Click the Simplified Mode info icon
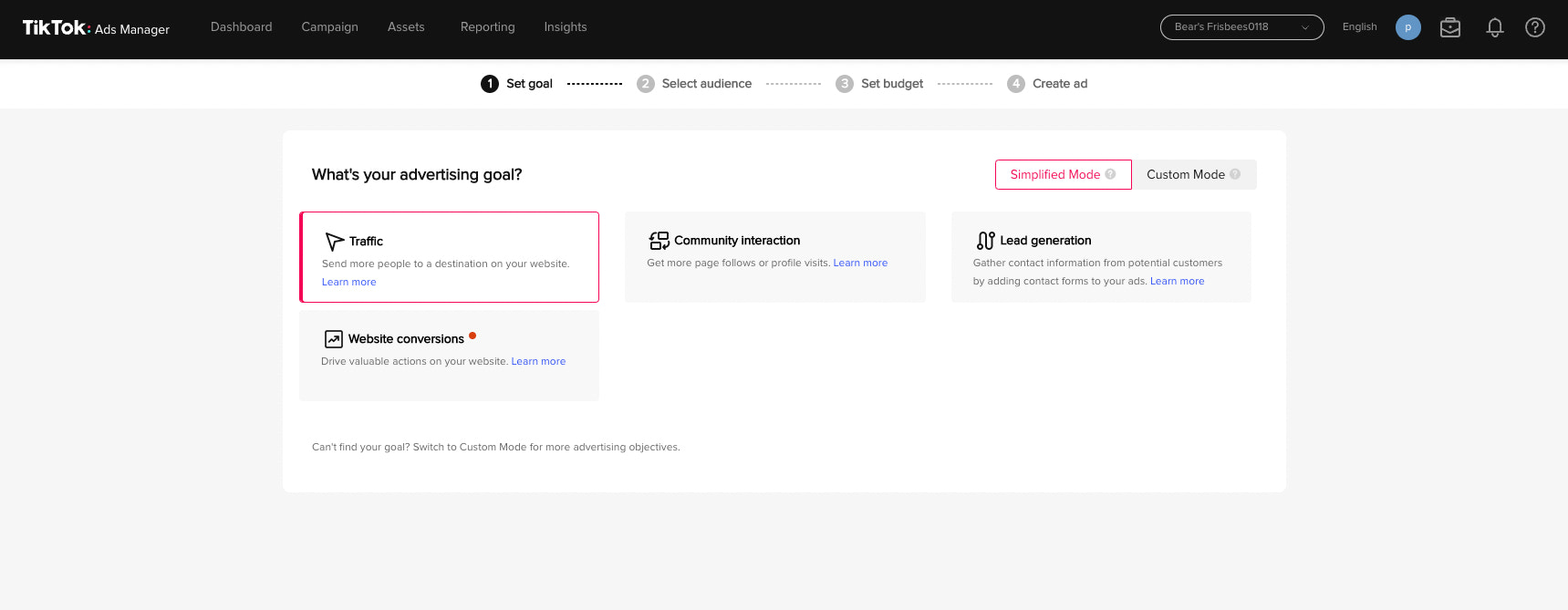The width and height of the screenshot is (1568, 610). (x=1110, y=174)
